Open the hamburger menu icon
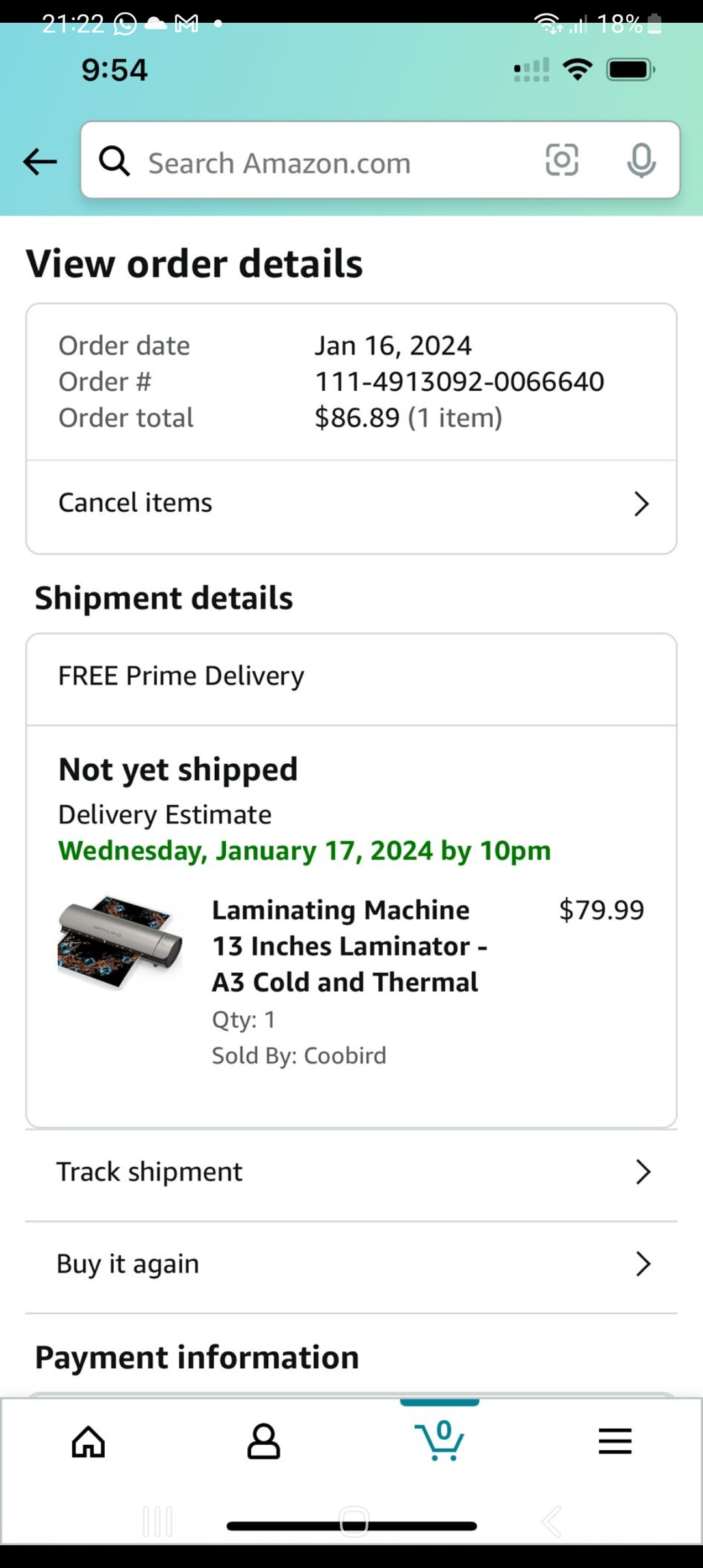703x1568 pixels. (615, 1441)
